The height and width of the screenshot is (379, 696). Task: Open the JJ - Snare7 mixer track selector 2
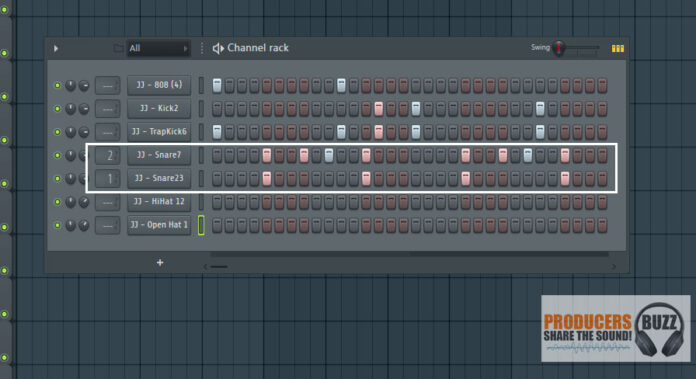(x=107, y=155)
